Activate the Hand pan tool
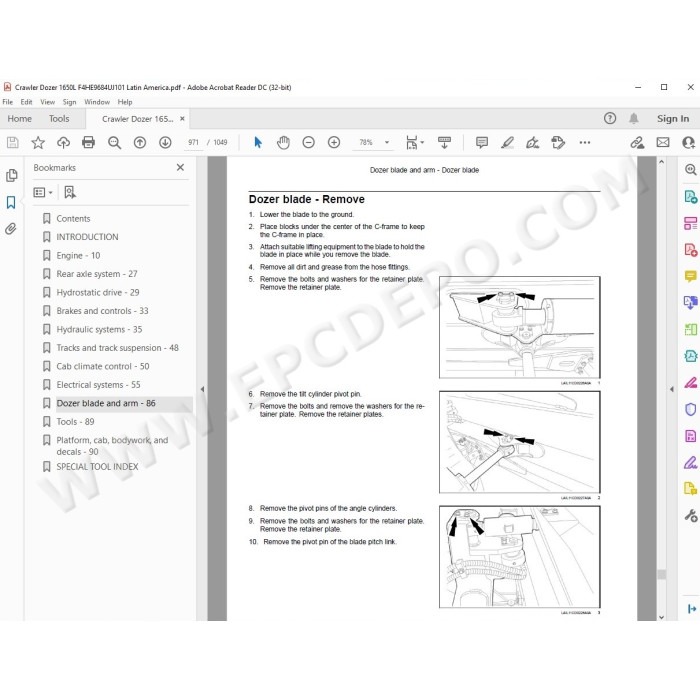This screenshot has width=700, height=700. click(283, 142)
